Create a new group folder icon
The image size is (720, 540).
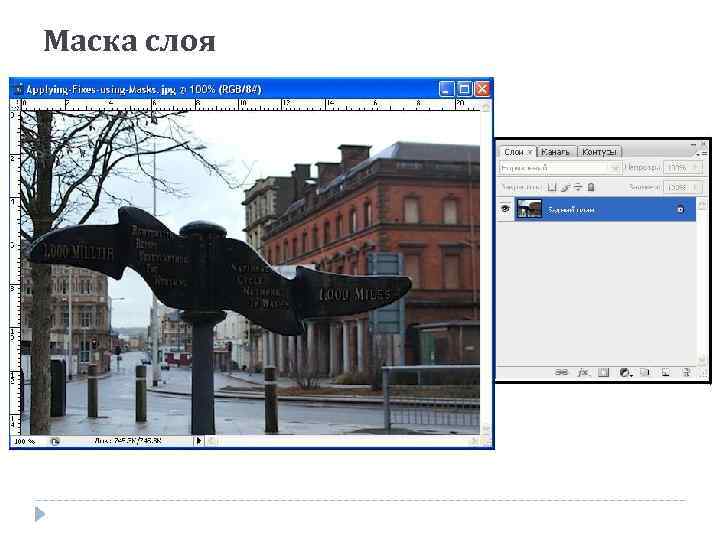(x=645, y=372)
